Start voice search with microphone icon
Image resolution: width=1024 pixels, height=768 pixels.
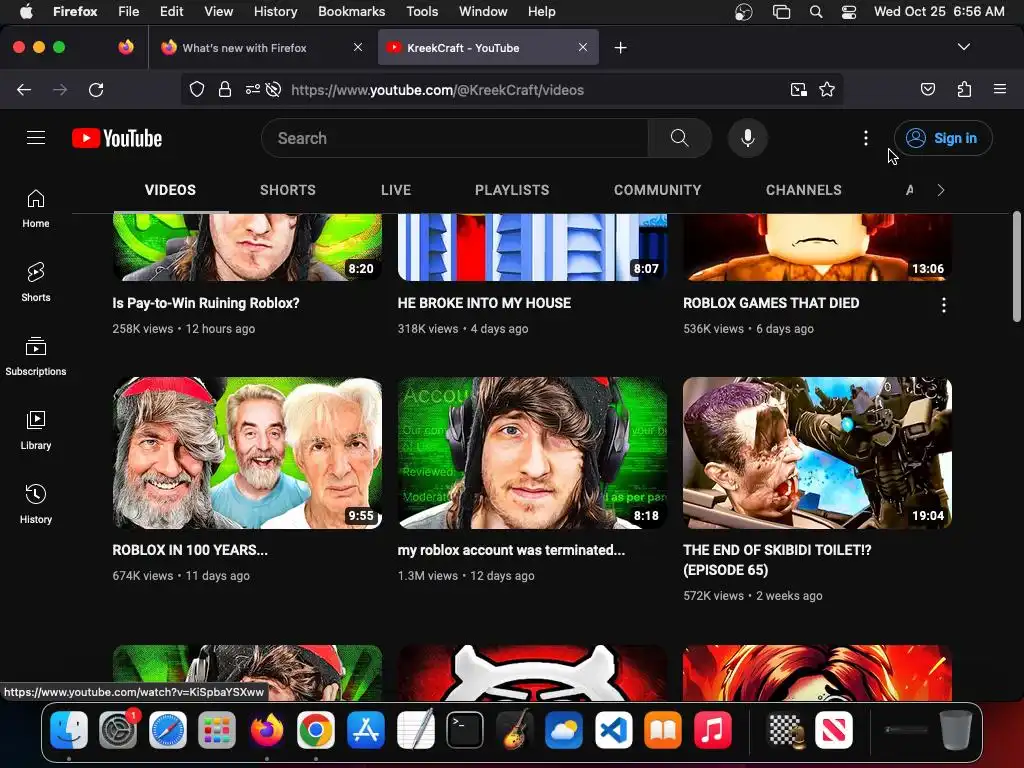pos(748,138)
